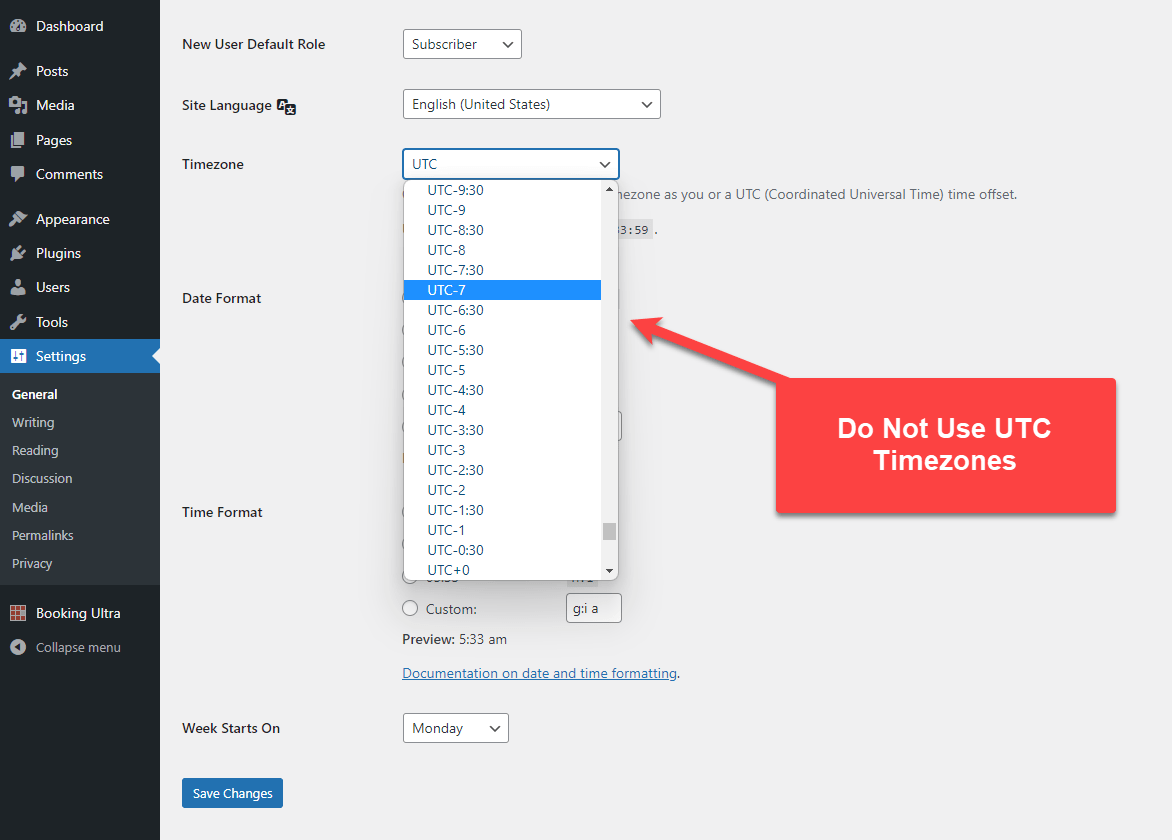Open Tools menu item label

click(x=52, y=322)
